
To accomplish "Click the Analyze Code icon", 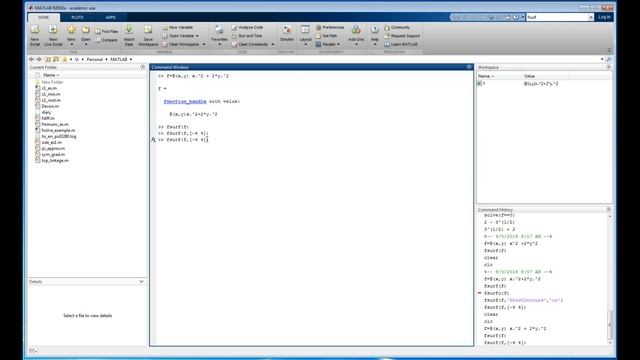I will pyautogui.click(x=234, y=27).
